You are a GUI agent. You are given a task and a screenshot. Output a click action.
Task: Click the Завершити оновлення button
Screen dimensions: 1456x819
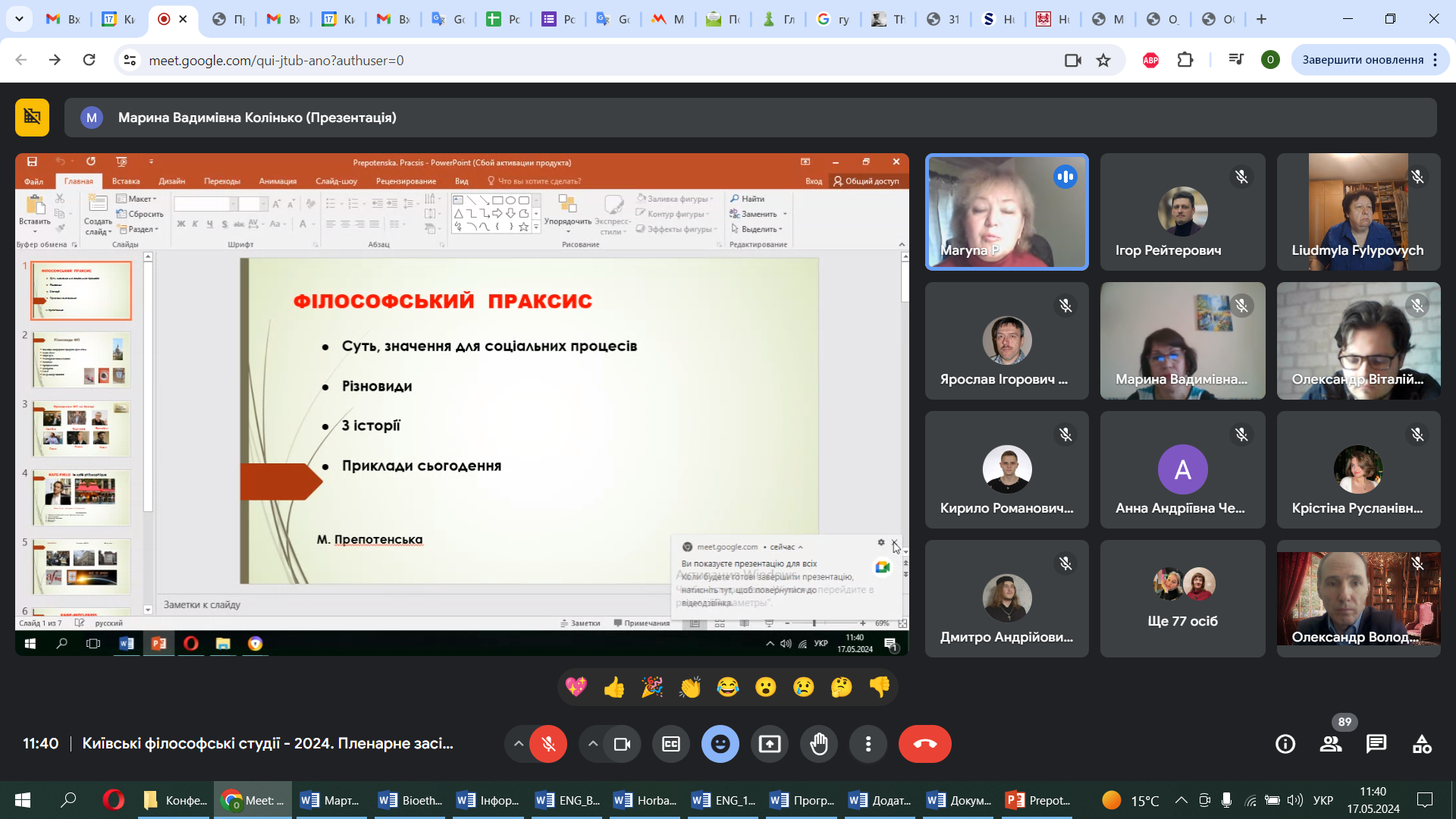click(x=1362, y=60)
